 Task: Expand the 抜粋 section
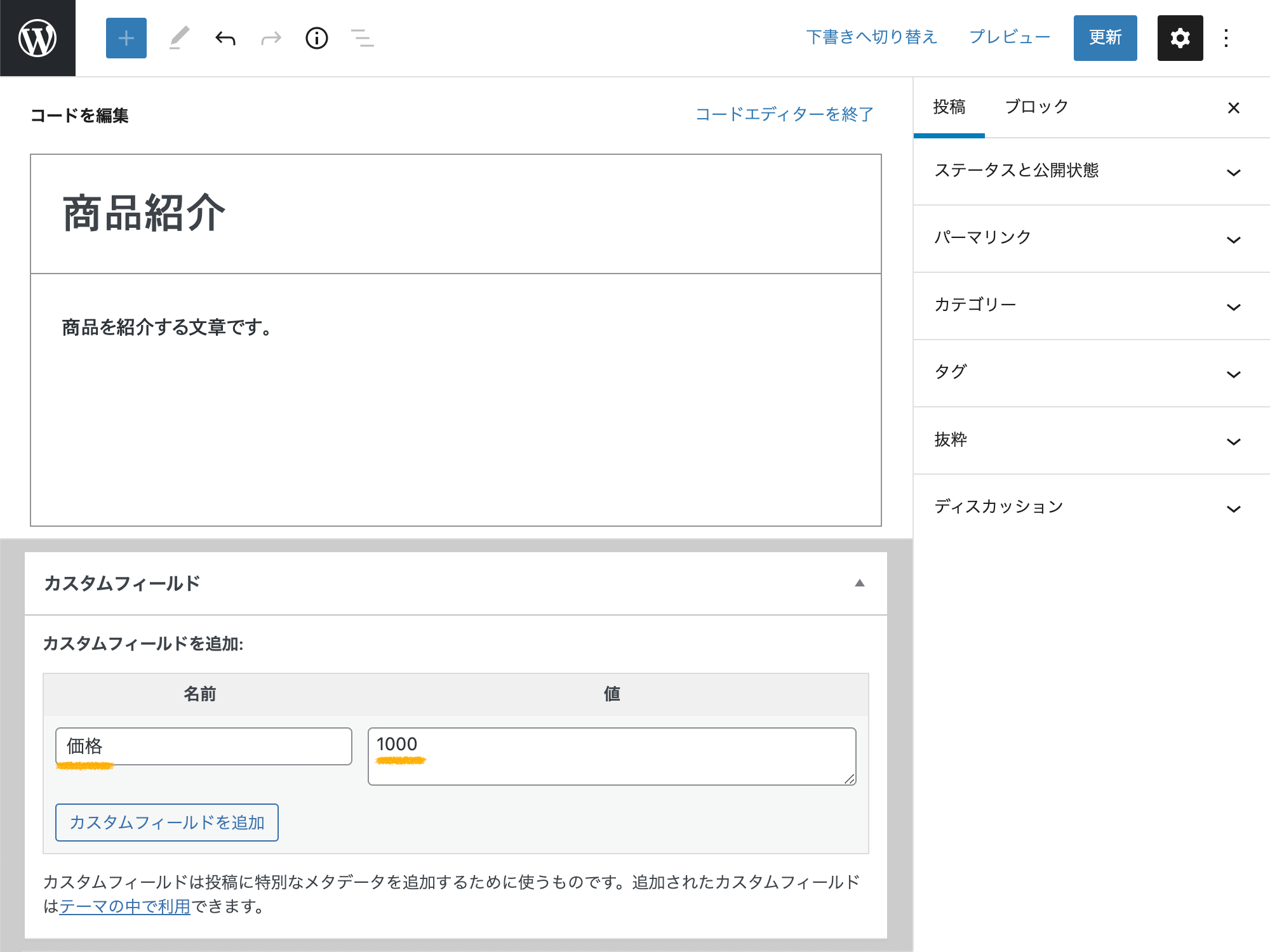point(1092,440)
